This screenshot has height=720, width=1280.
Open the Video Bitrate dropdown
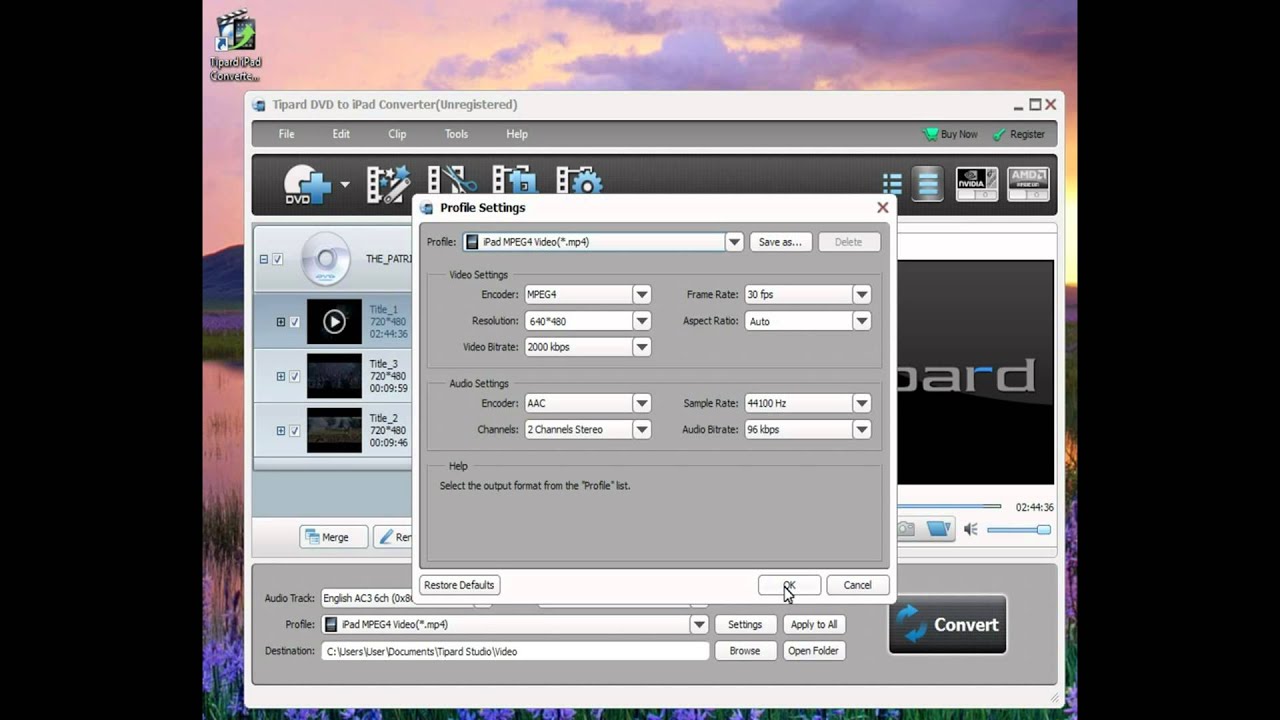[x=642, y=347]
